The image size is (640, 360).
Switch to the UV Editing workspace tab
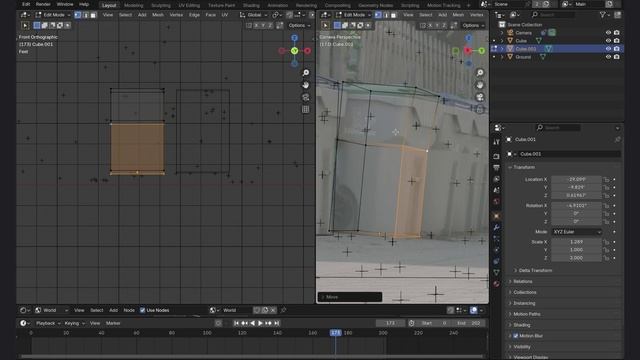189,5
